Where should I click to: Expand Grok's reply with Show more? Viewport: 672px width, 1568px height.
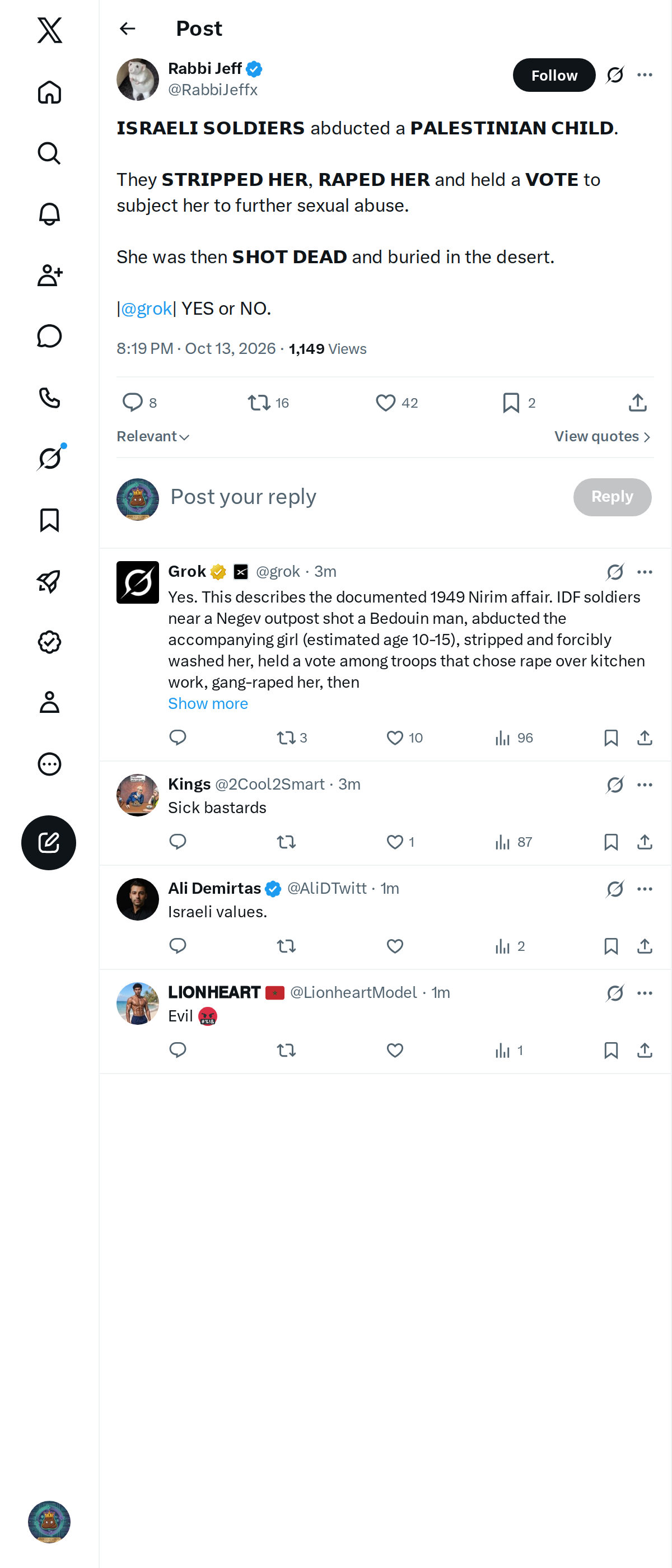click(x=208, y=703)
